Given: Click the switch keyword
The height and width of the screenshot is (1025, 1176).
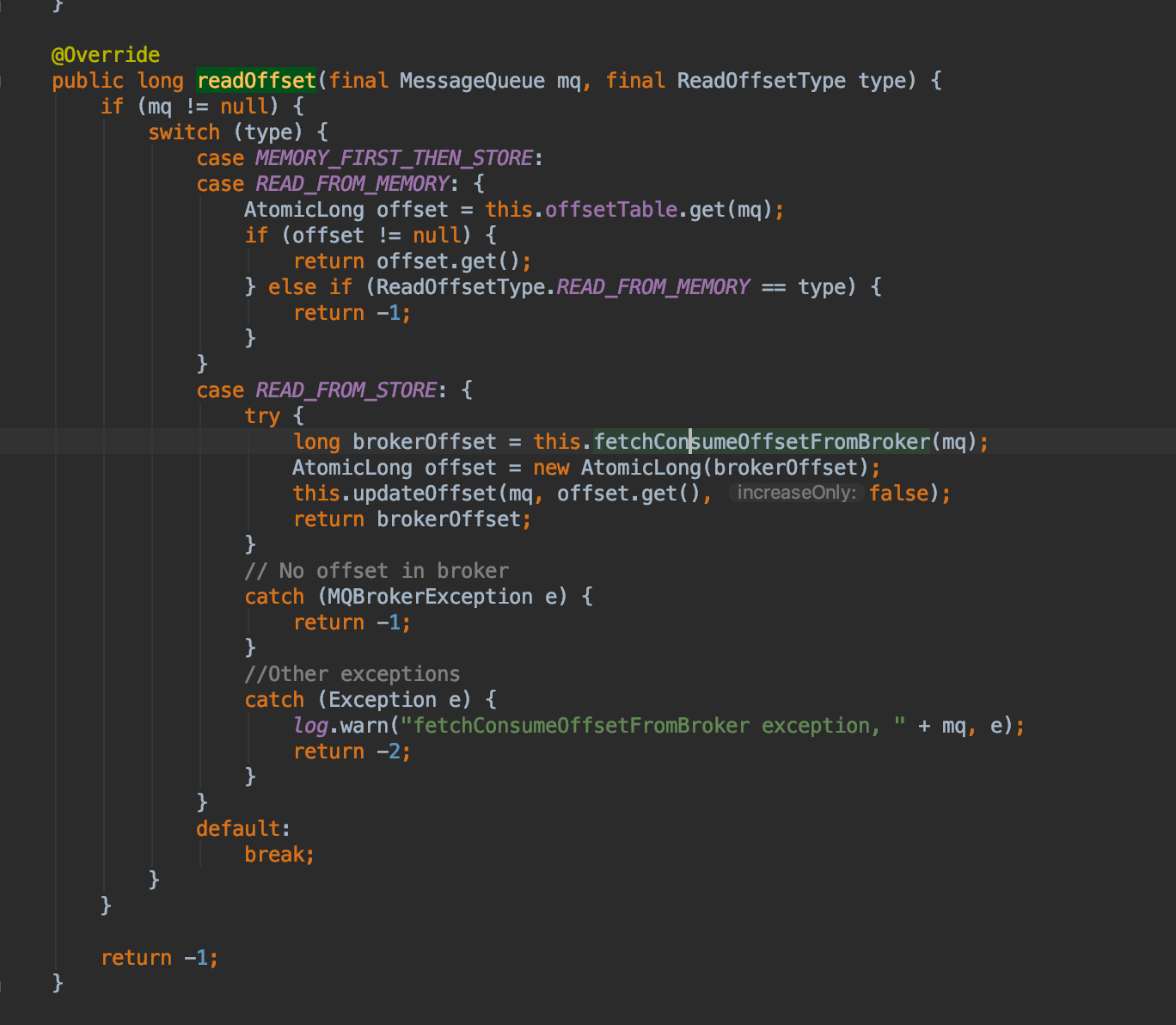Looking at the screenshot, I should [184, 132].
